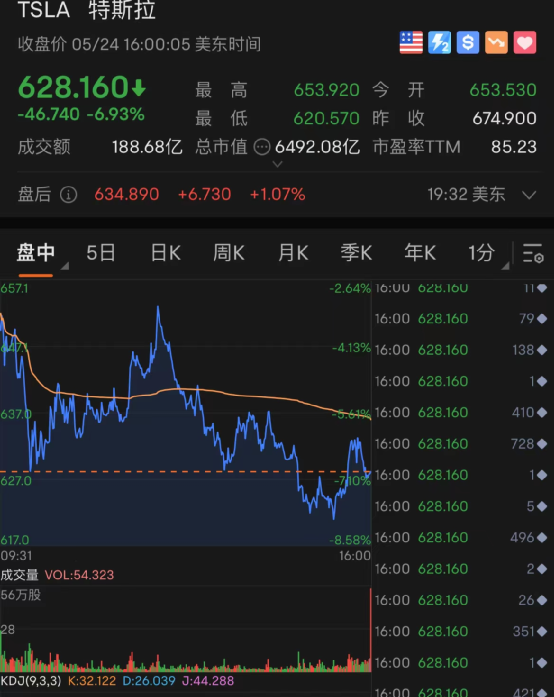Tap the 总市值 value 6492.08亿

[317, 147]
